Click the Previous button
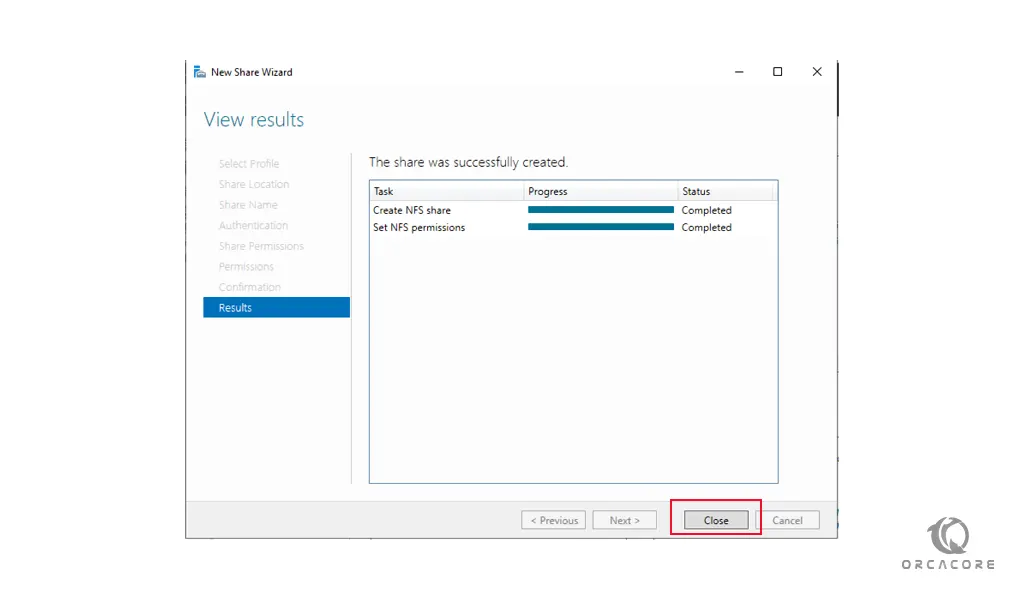The image size is (1024, 600). pyautogui.click(x=554, y=520)
